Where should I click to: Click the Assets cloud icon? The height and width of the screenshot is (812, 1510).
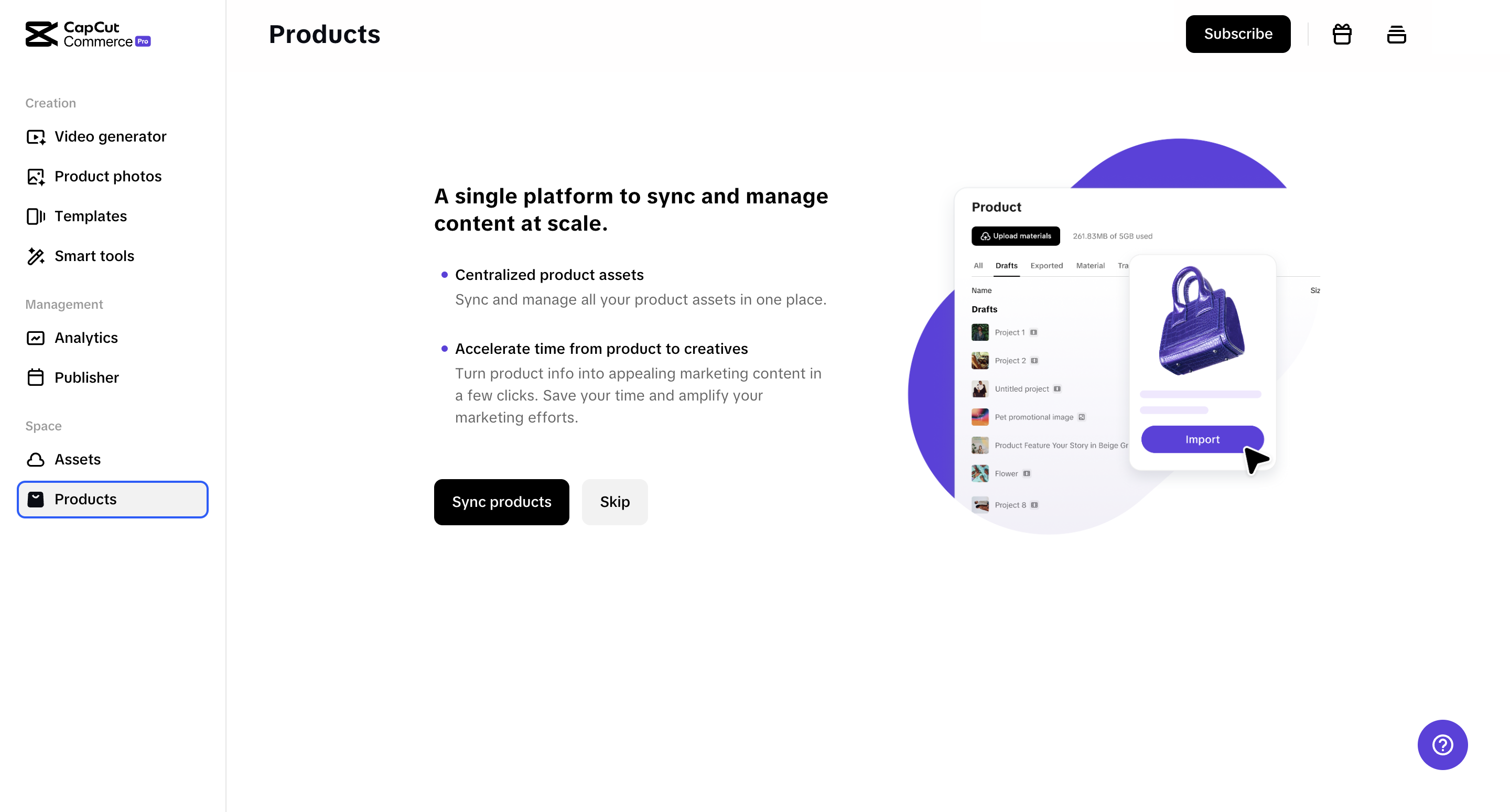(36, 460)
